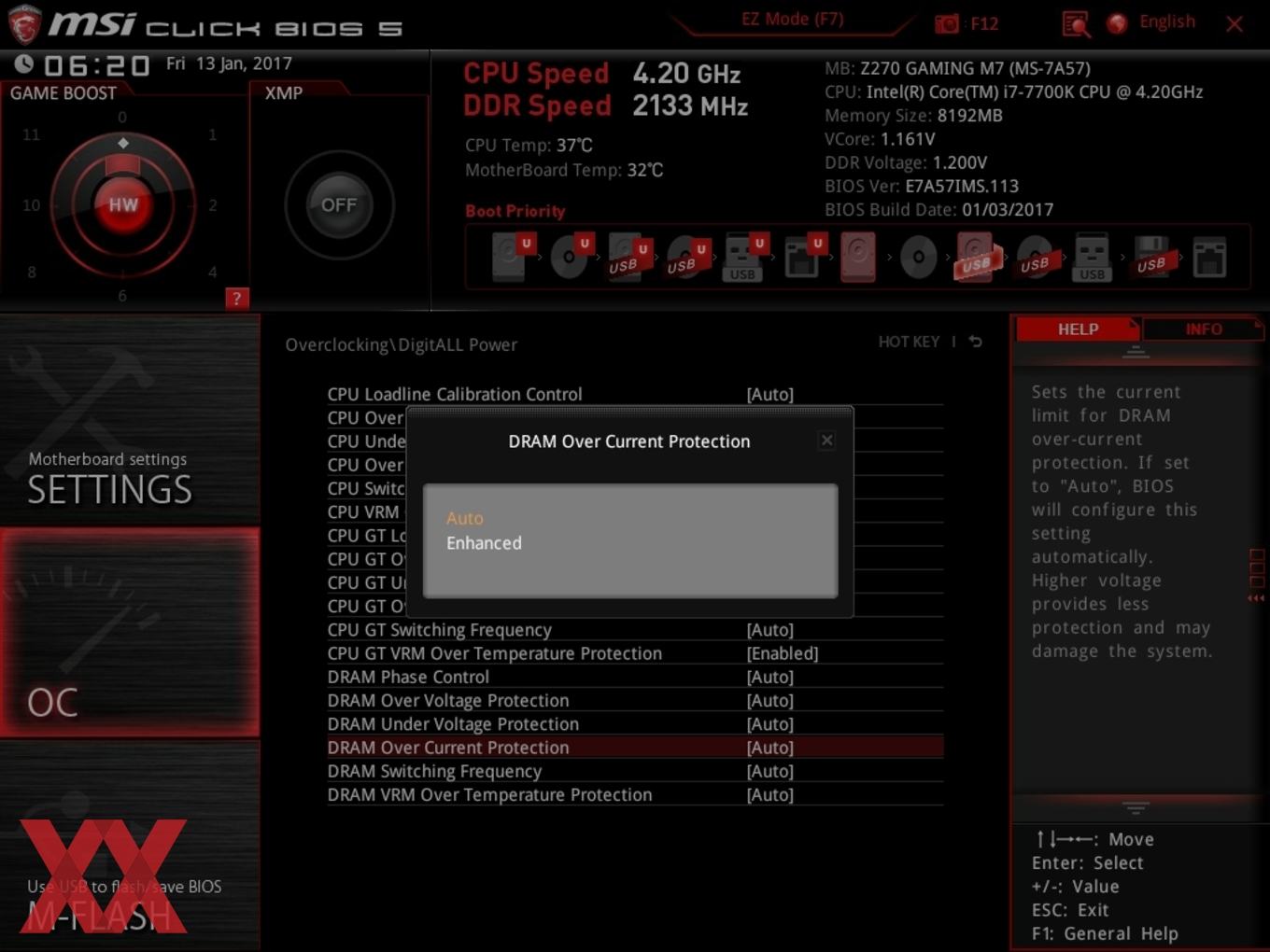Open DRAM VRM Over Temperature Protection [Auto] value
1270x952 pixels.
coord(769,795)
